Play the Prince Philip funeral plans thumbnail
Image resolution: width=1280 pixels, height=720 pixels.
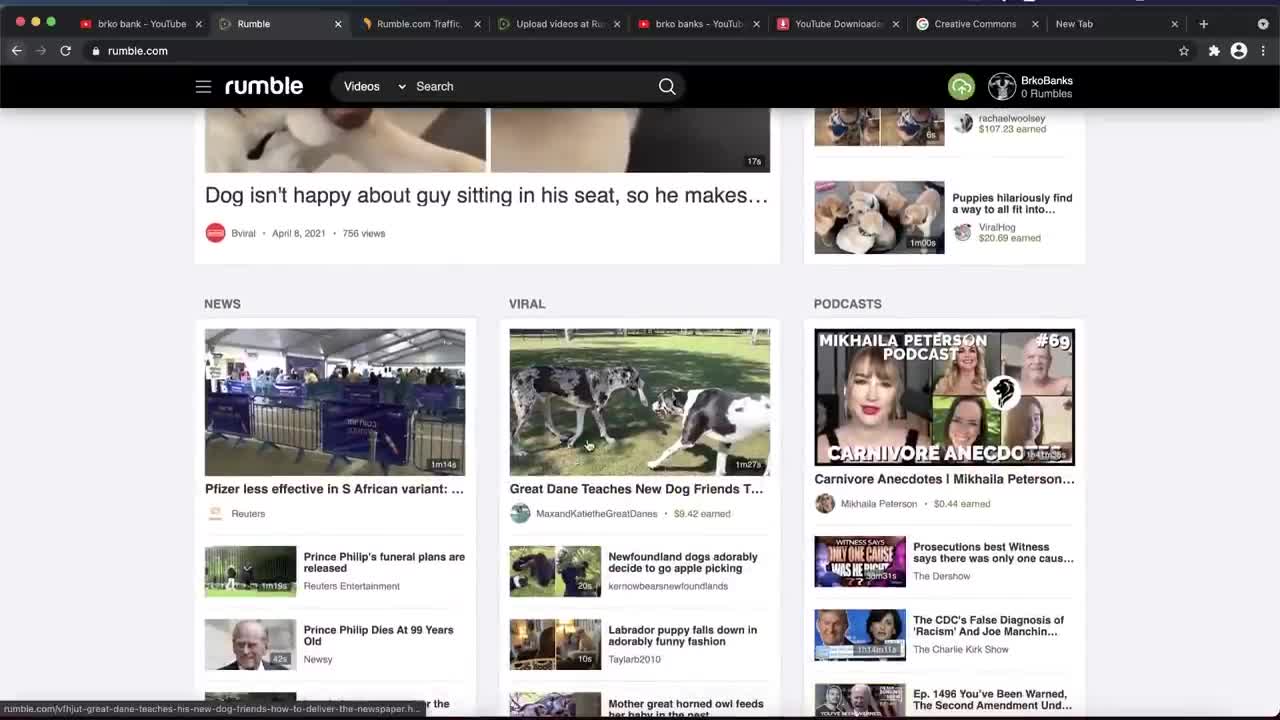[x=251, y=571]
